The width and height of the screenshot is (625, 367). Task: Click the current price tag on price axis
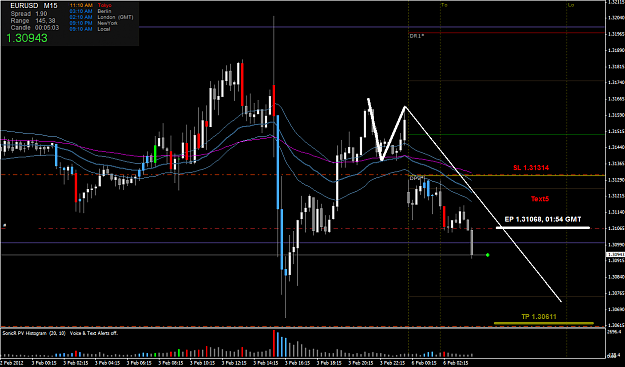615,254
